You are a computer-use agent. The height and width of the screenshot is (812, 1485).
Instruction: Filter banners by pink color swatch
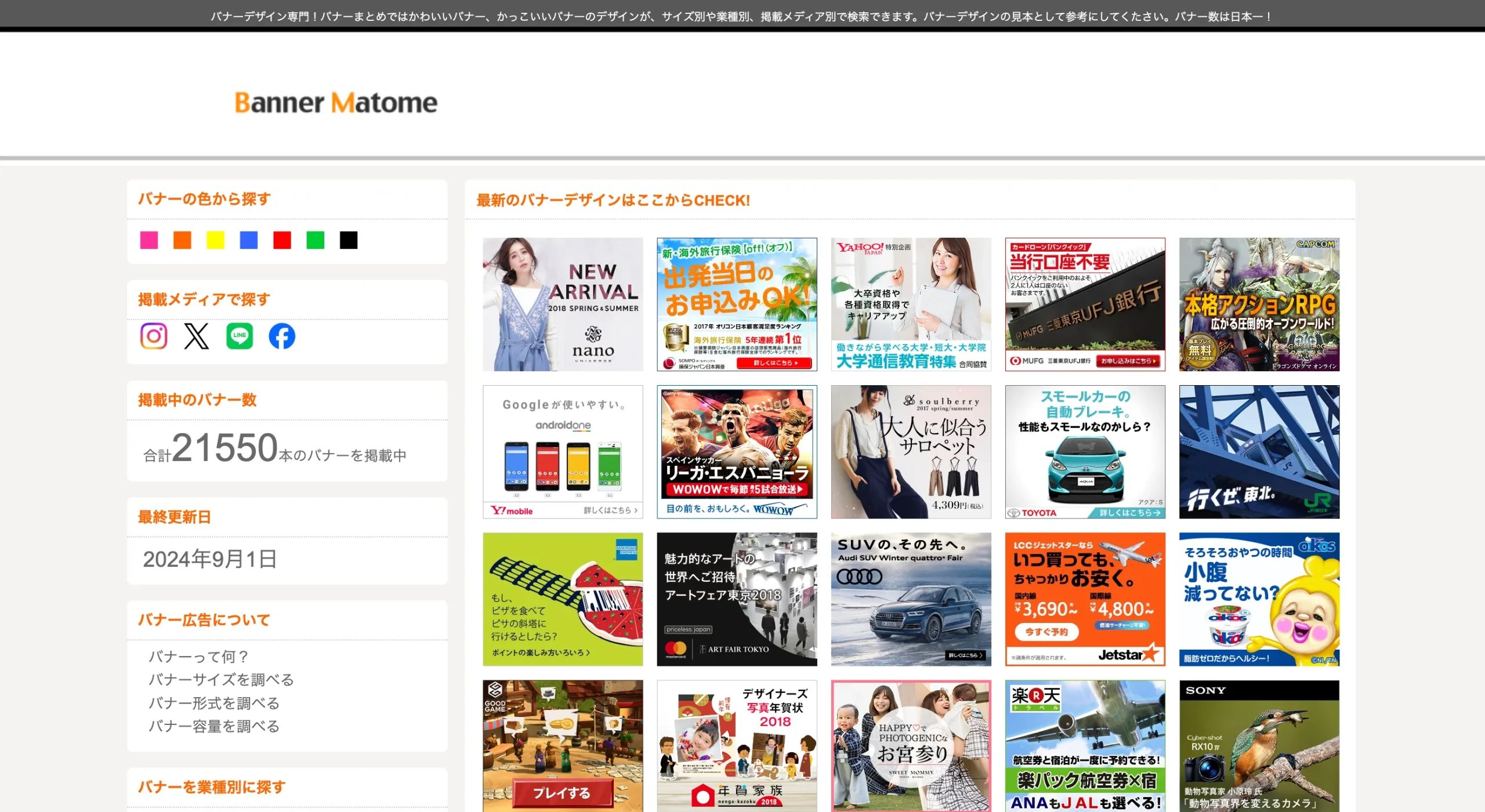(149, 240)
